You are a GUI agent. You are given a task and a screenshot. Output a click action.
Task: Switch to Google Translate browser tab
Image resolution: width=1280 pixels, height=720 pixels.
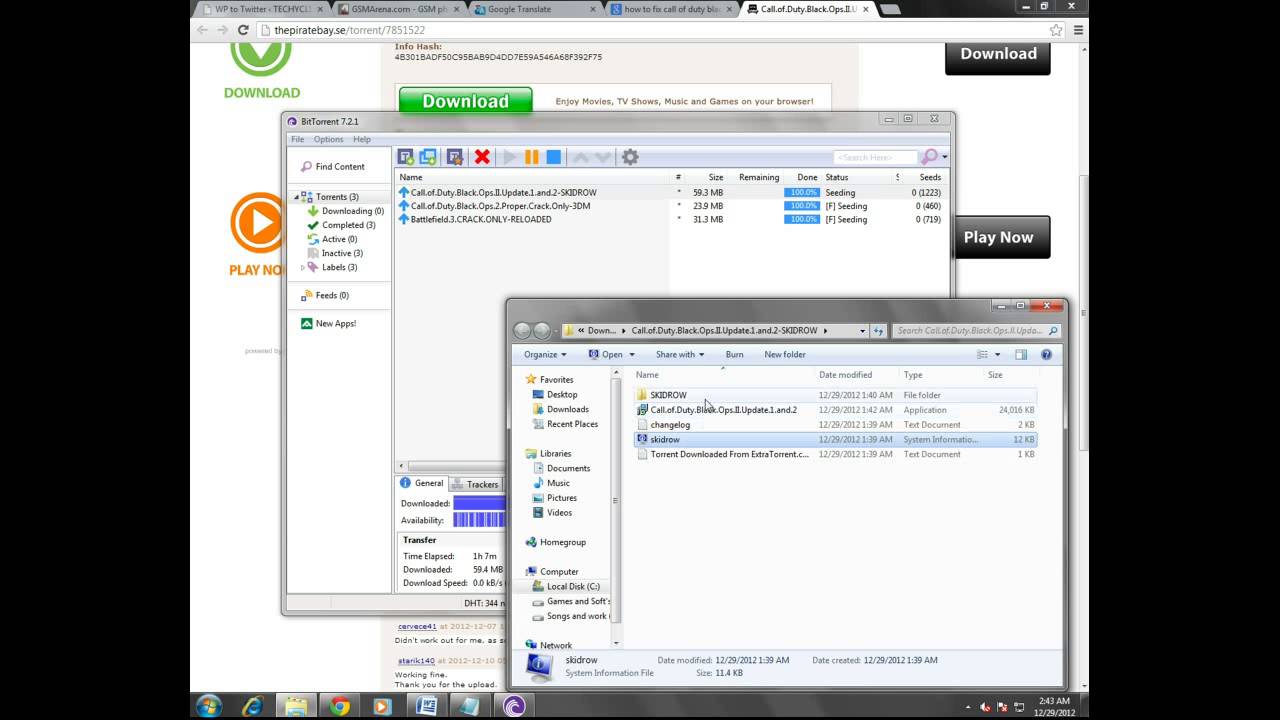(x=535, y=9)
